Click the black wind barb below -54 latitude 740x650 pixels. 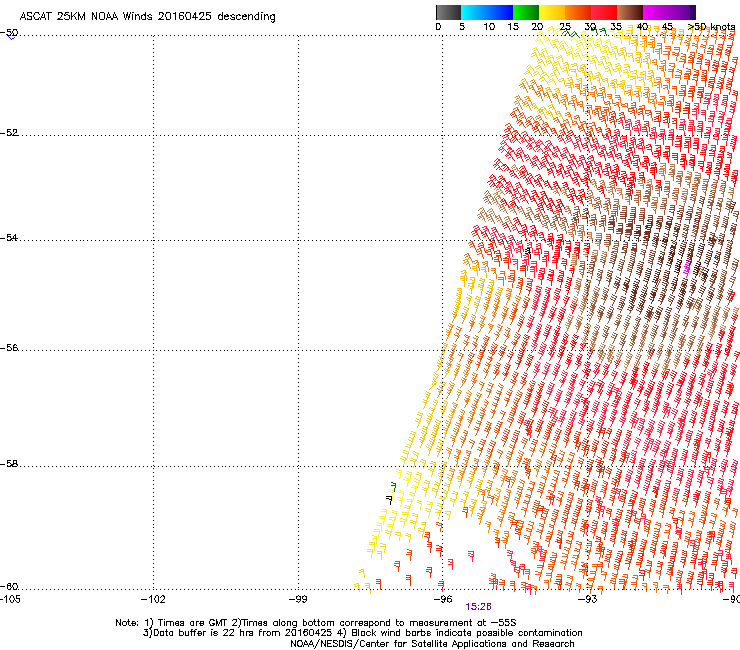(x=529, y=253)
